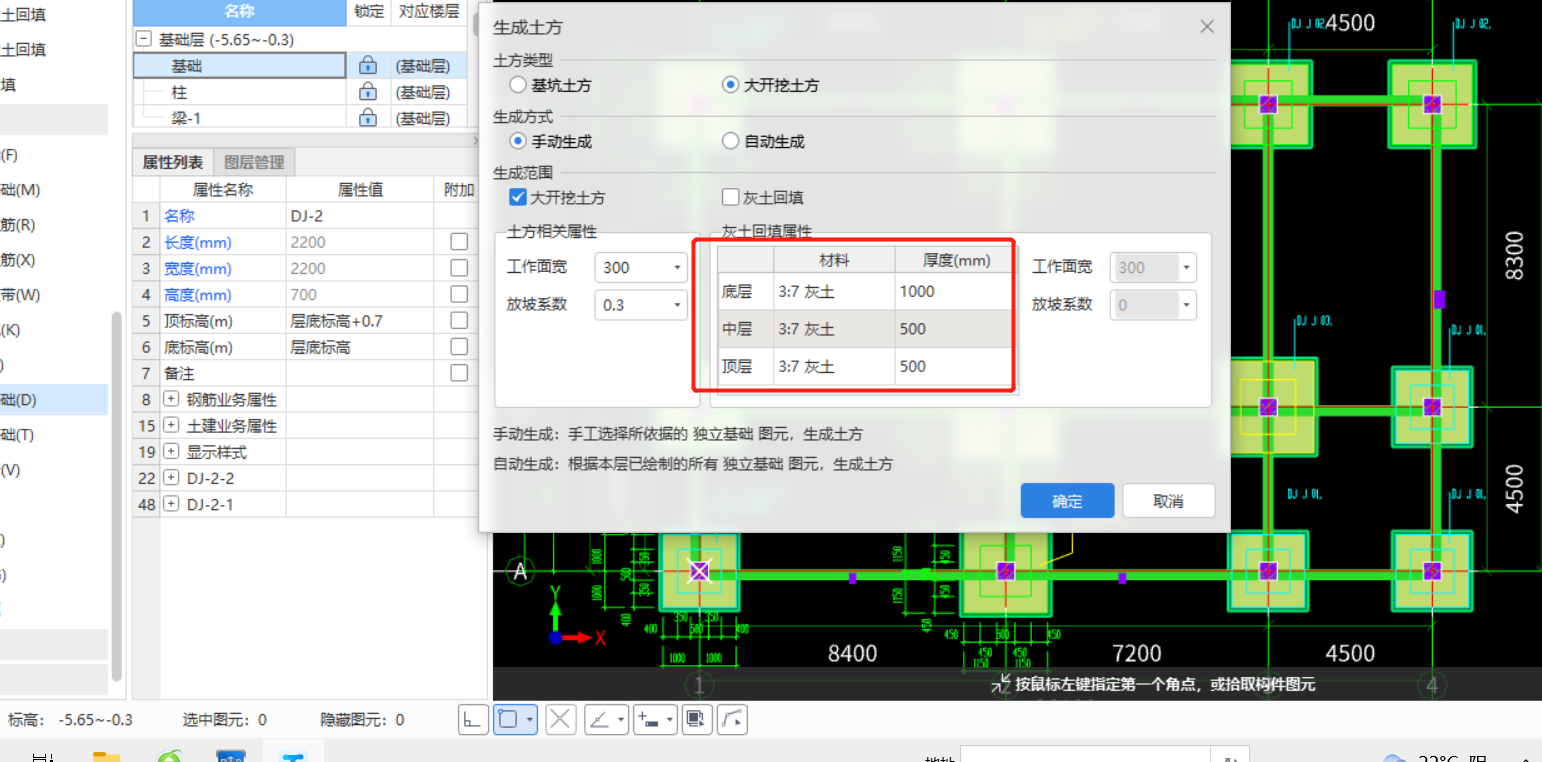Click the polyline path icon in bottom toolbar

pos(732,719)
